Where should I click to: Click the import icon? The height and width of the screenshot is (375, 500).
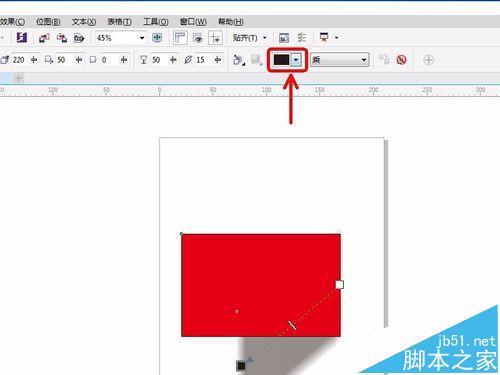pyautogui.click(x=44, y=38)
